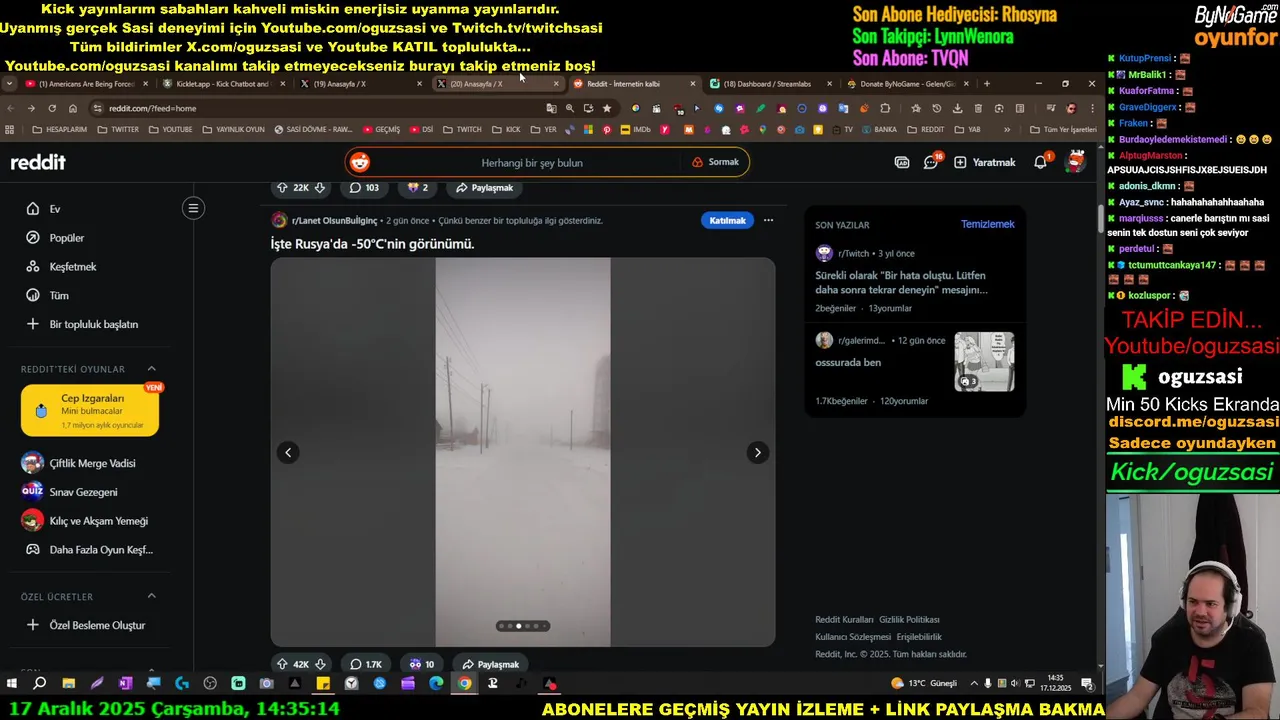Show the previous image in the post gallery
The image size is (1280, 720).
tap(288, 452)
